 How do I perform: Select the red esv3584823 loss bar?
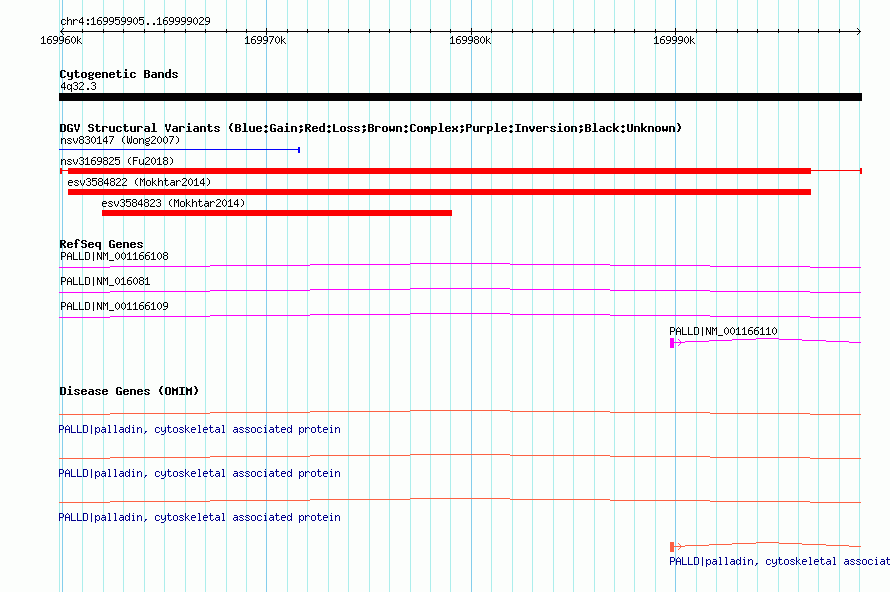point(277,213)
